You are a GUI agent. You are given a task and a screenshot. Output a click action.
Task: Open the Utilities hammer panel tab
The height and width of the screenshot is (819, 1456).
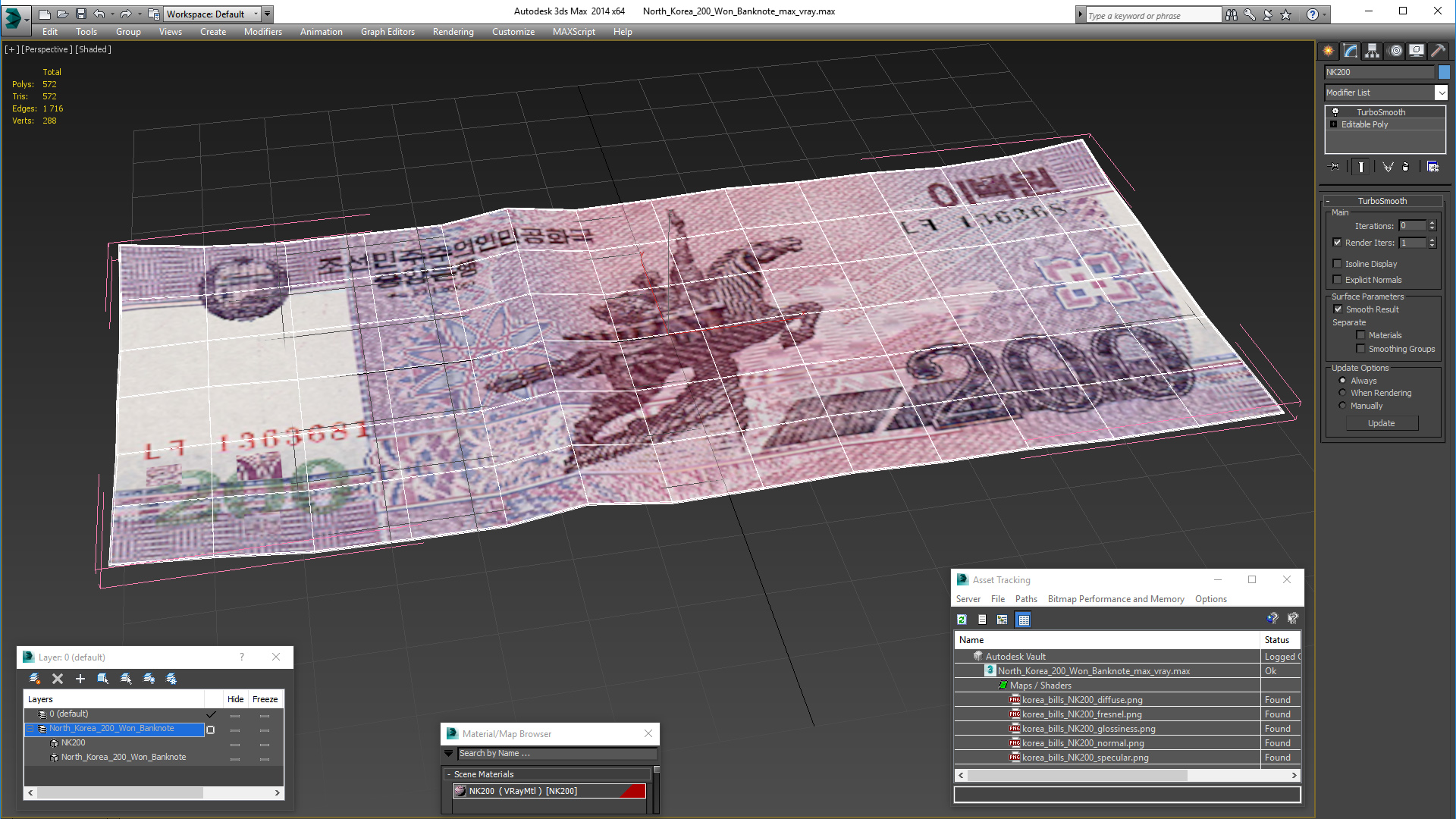1438,51
